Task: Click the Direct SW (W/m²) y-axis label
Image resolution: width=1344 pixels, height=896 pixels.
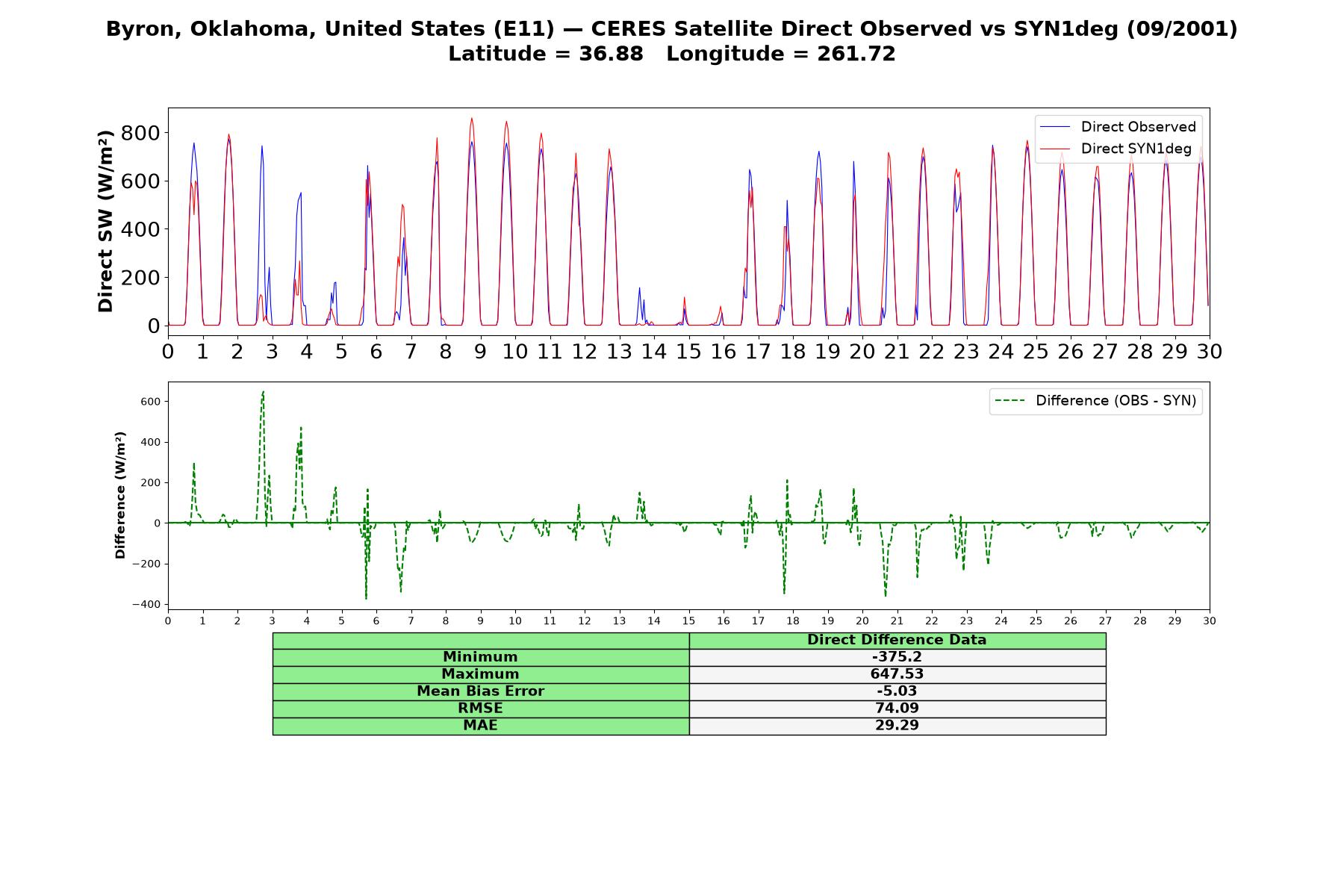Action: (x=105, y=221)
